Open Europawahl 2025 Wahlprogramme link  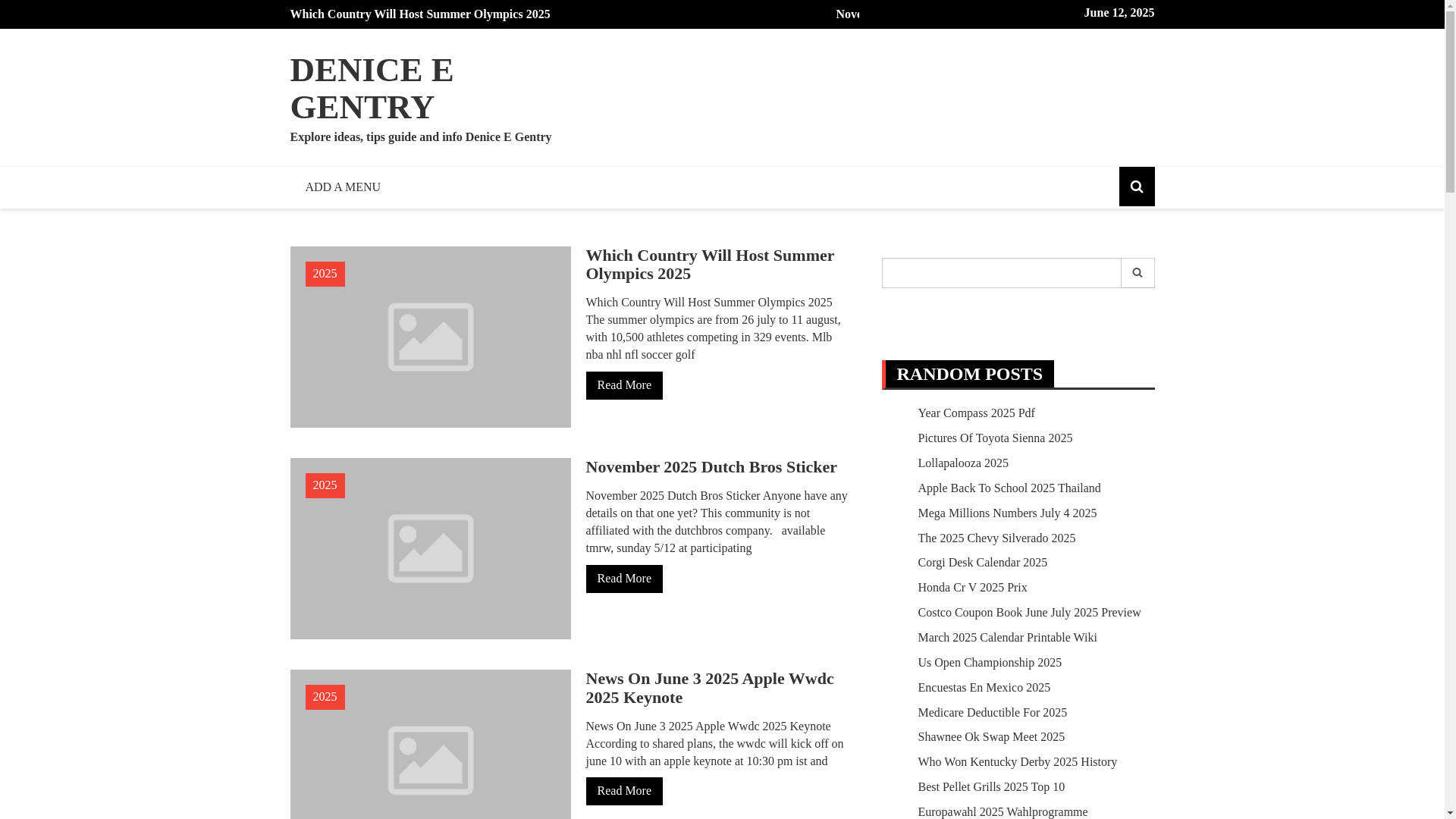point(1003,811)
